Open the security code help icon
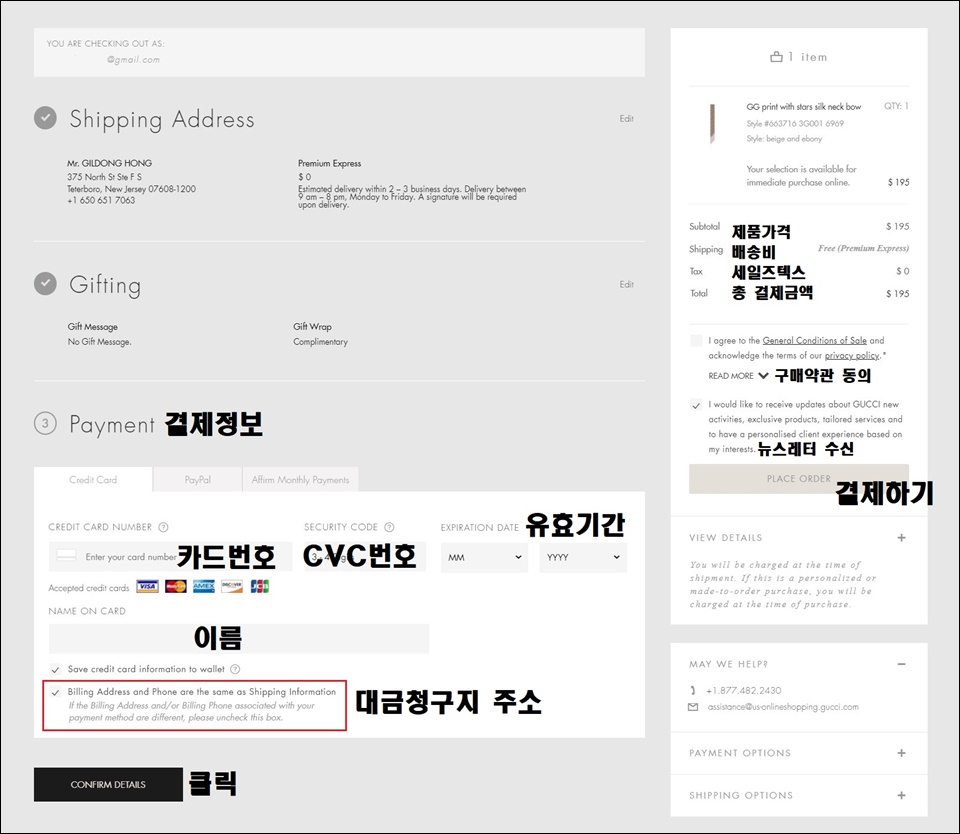 point(389,527)
